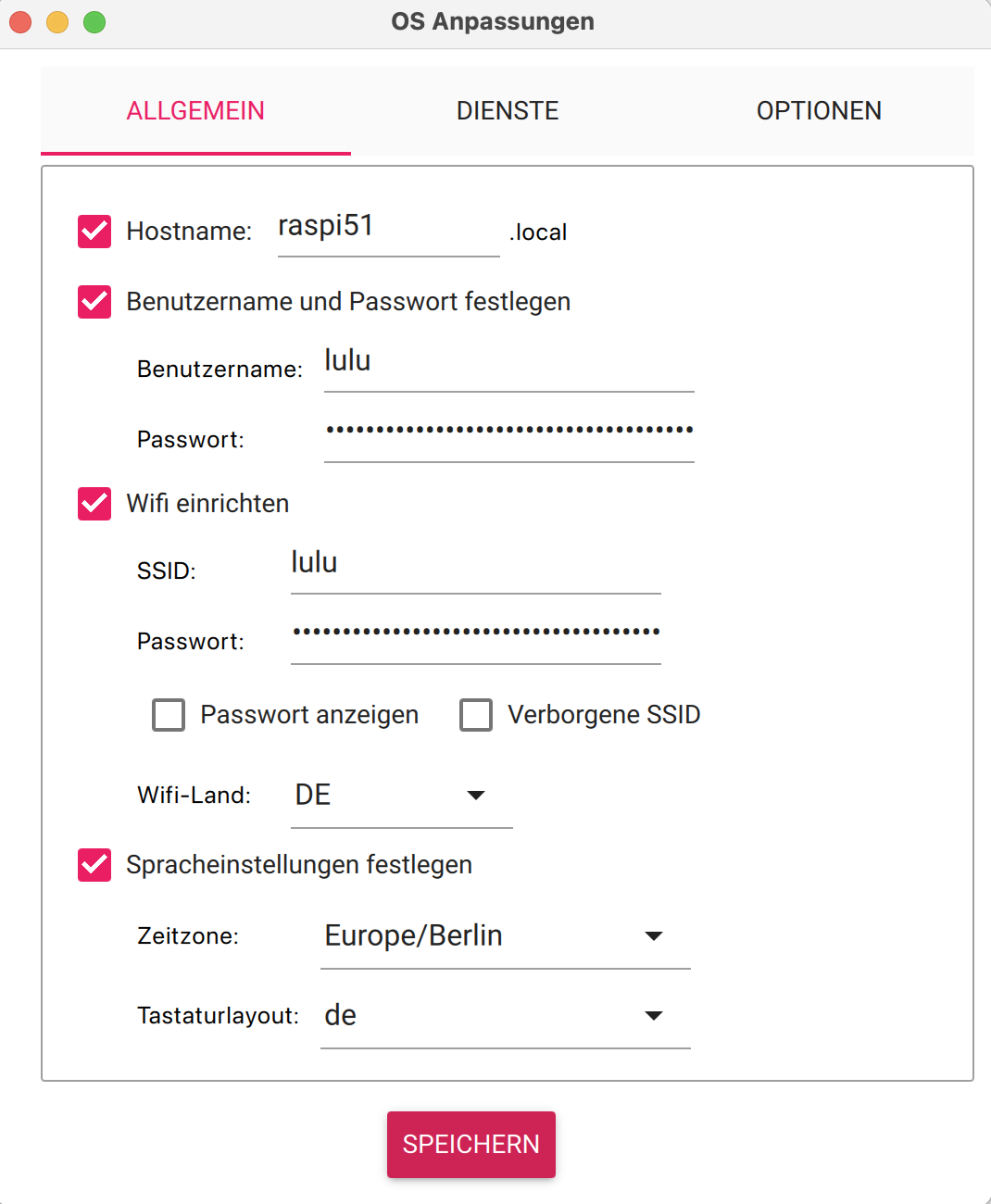Click the Benutzername field with lulu
The height and width of the screenshot is (1204, 991).
coord(508,363)
